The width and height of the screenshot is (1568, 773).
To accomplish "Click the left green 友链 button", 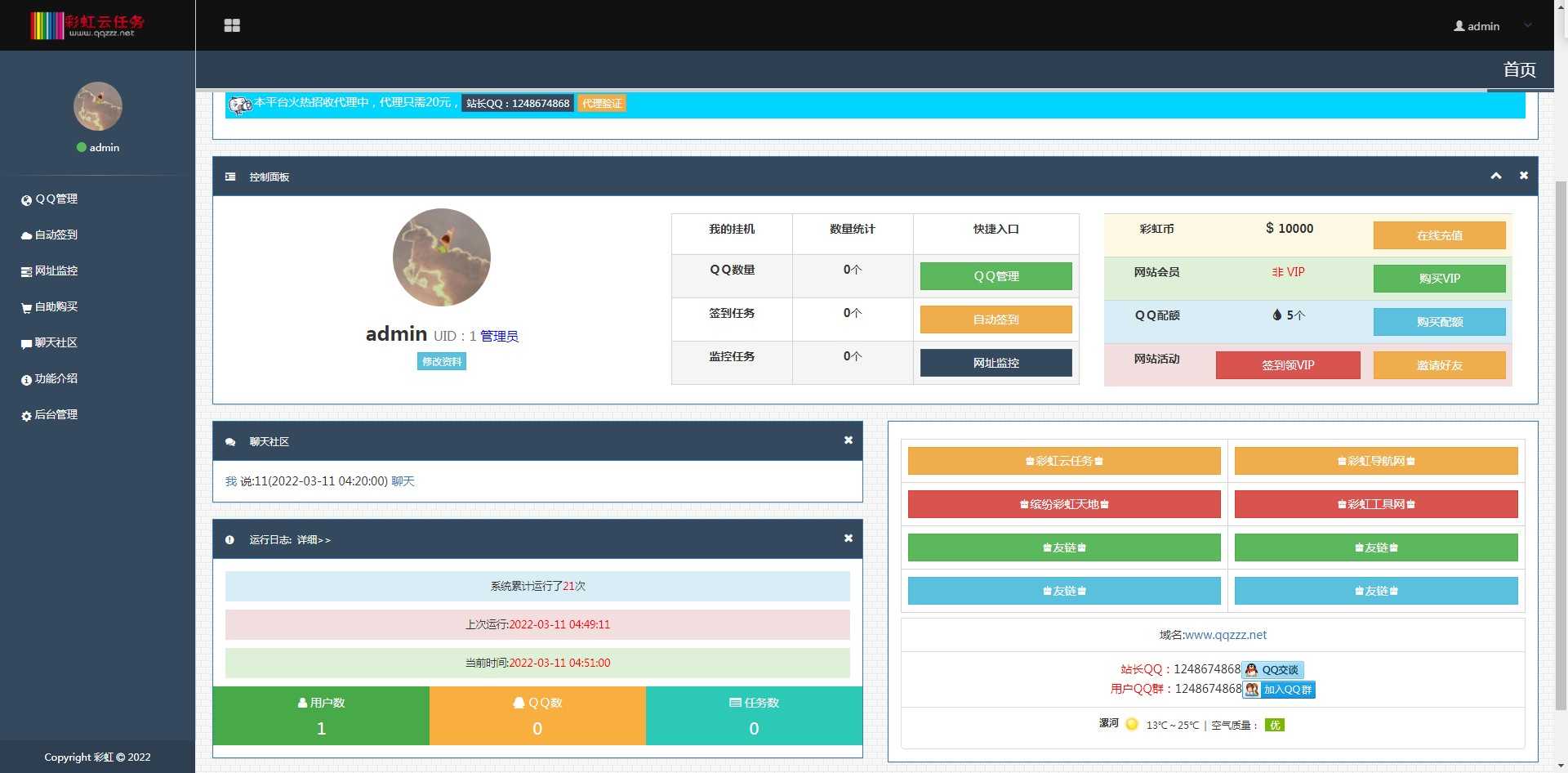I will (1064, 547).
